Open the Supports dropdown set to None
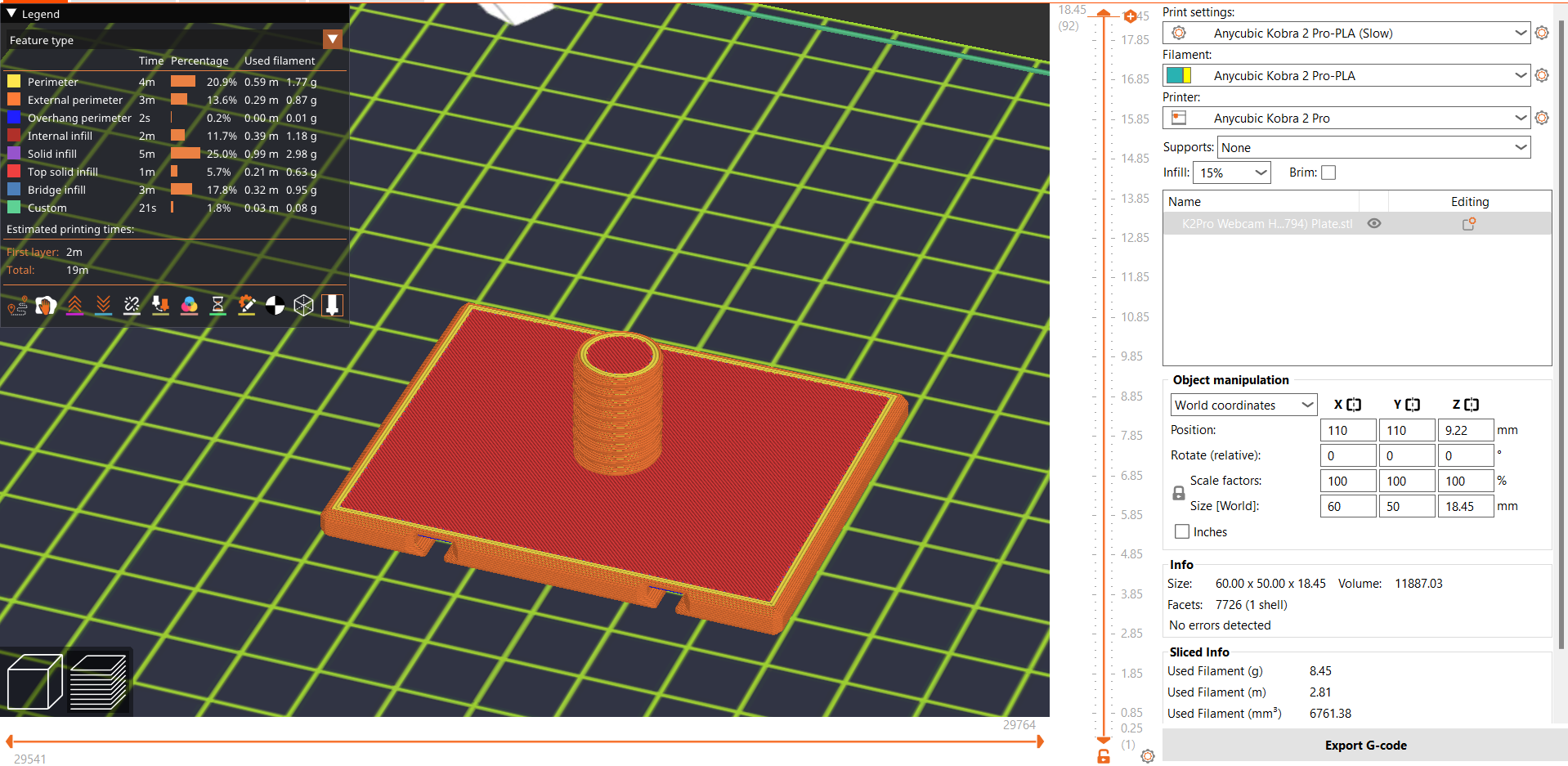The image size is (1568, 766). [1373, 147]
